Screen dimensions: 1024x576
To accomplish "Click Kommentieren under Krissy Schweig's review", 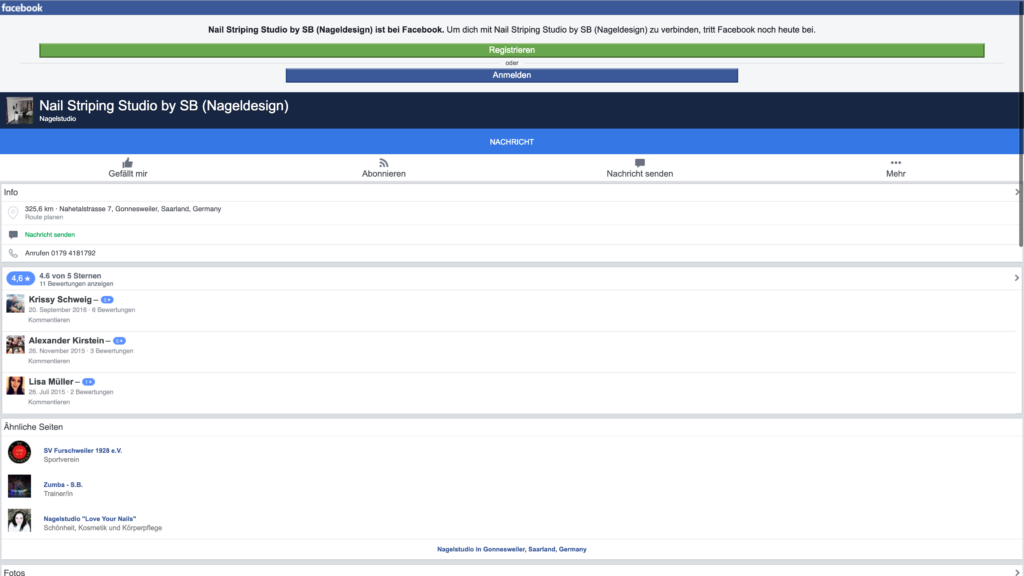I will click(x=49, y=320).
